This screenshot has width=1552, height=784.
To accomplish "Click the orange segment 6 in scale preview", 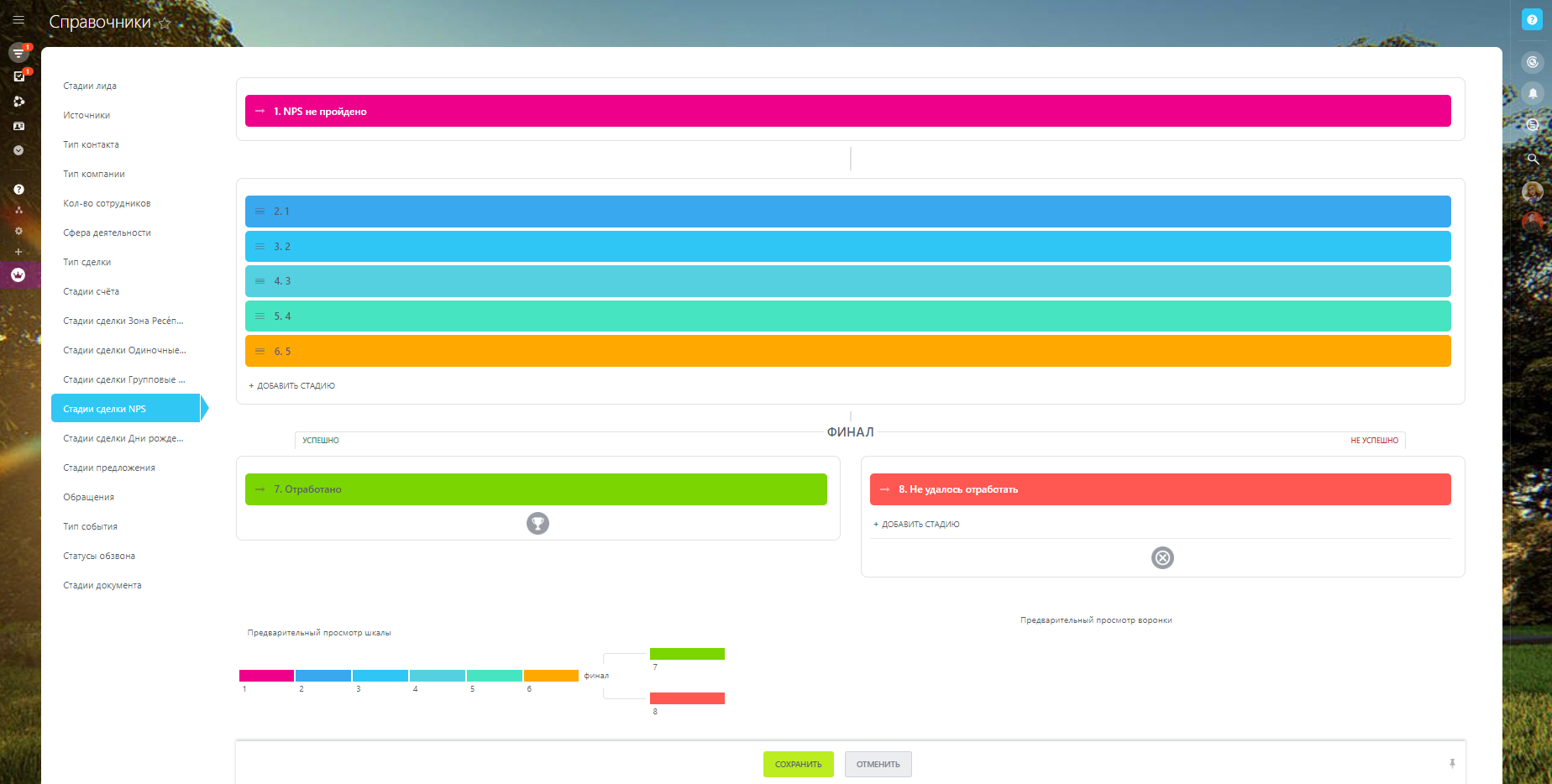I will (551, 675).
